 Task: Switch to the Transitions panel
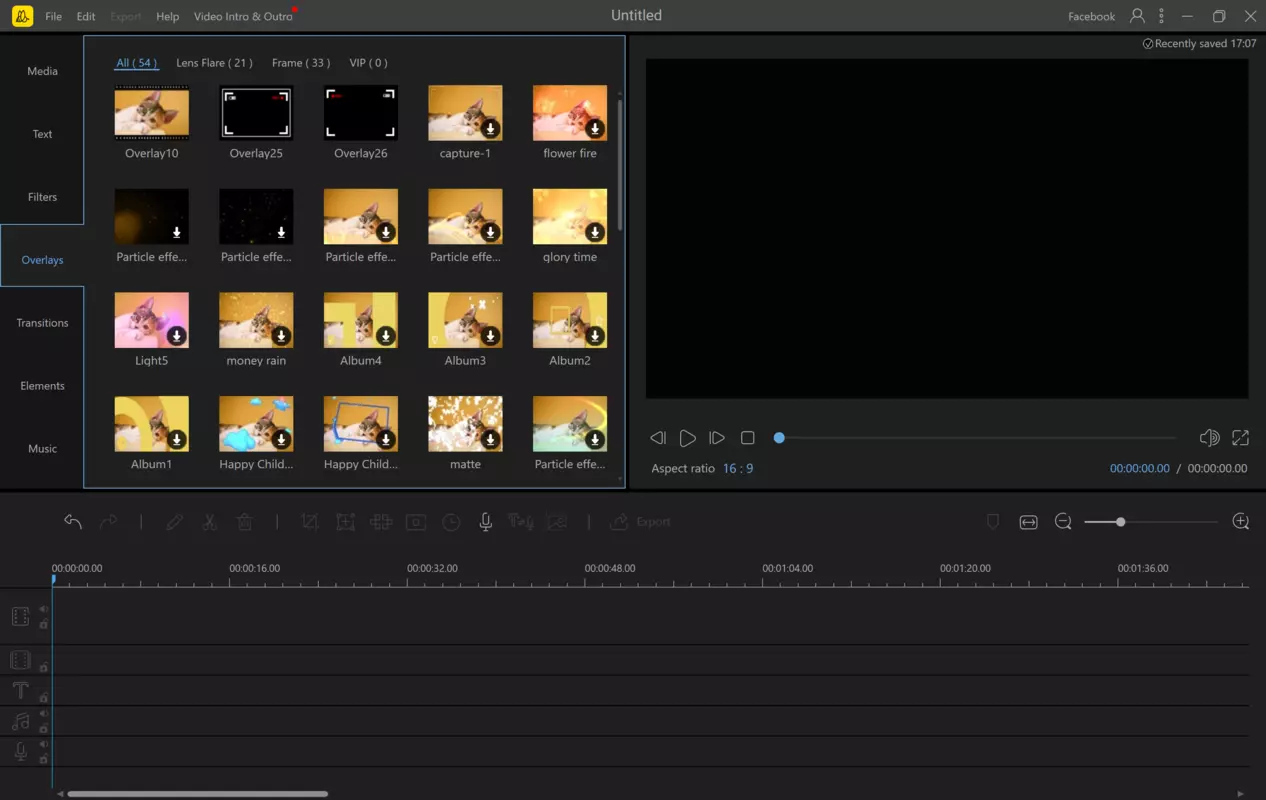click(42, 323)
